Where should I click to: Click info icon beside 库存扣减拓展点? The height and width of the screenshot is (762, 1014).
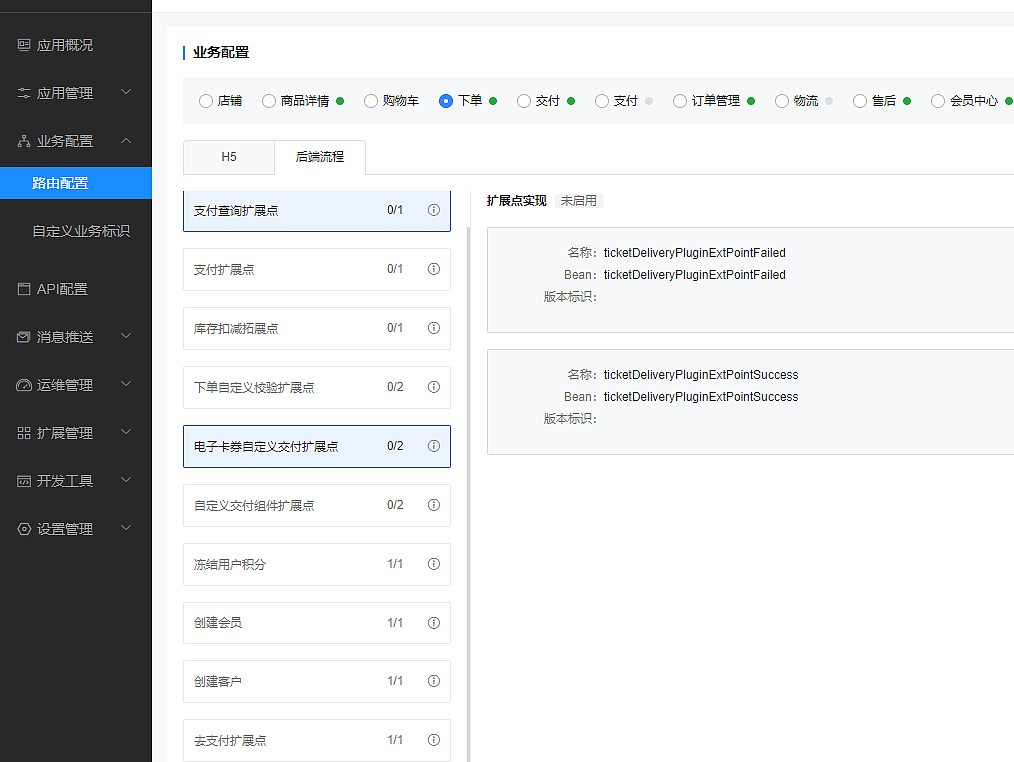(434, 328)
